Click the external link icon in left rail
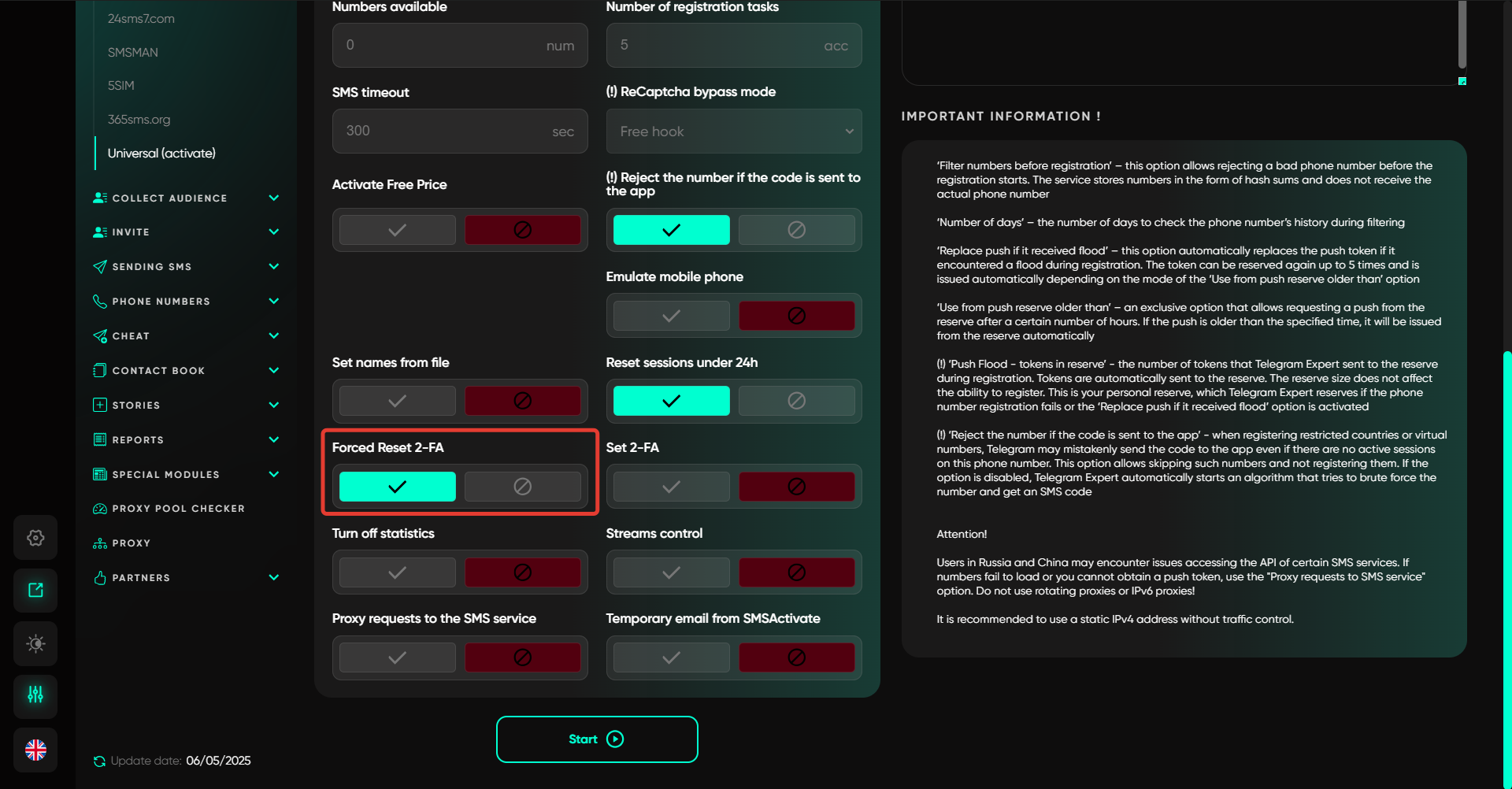 [35, 591]
